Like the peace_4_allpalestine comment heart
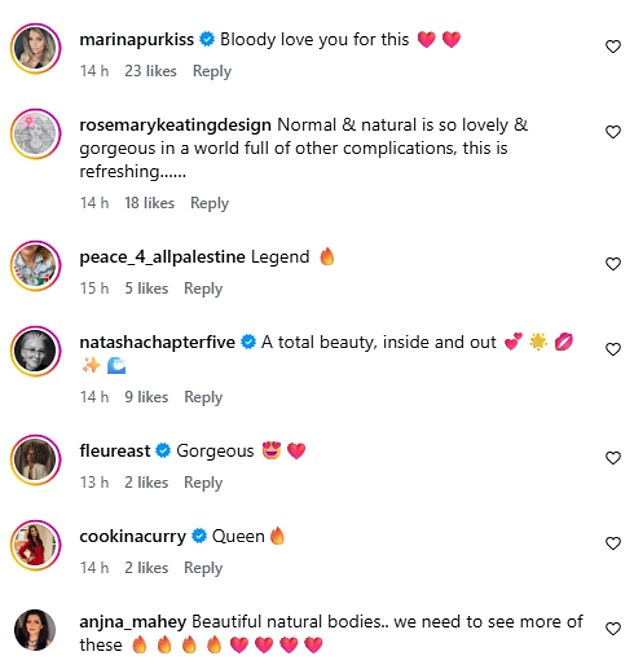 point(613,264)
